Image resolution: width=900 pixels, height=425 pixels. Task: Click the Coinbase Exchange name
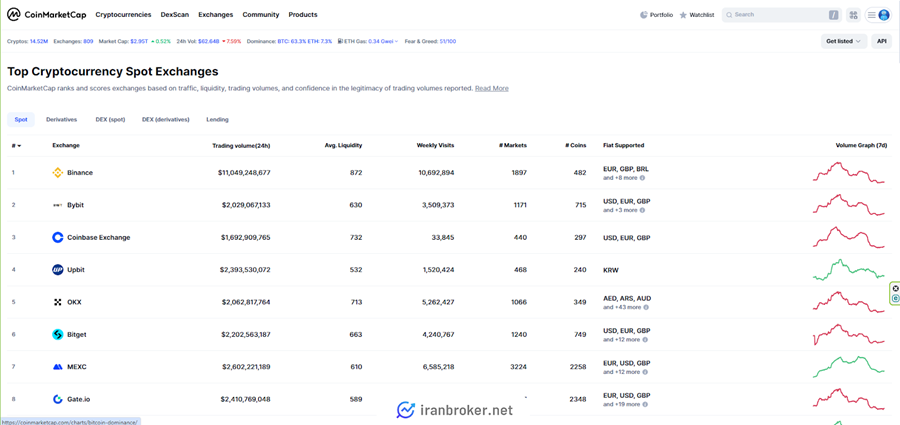click(99, 237)
